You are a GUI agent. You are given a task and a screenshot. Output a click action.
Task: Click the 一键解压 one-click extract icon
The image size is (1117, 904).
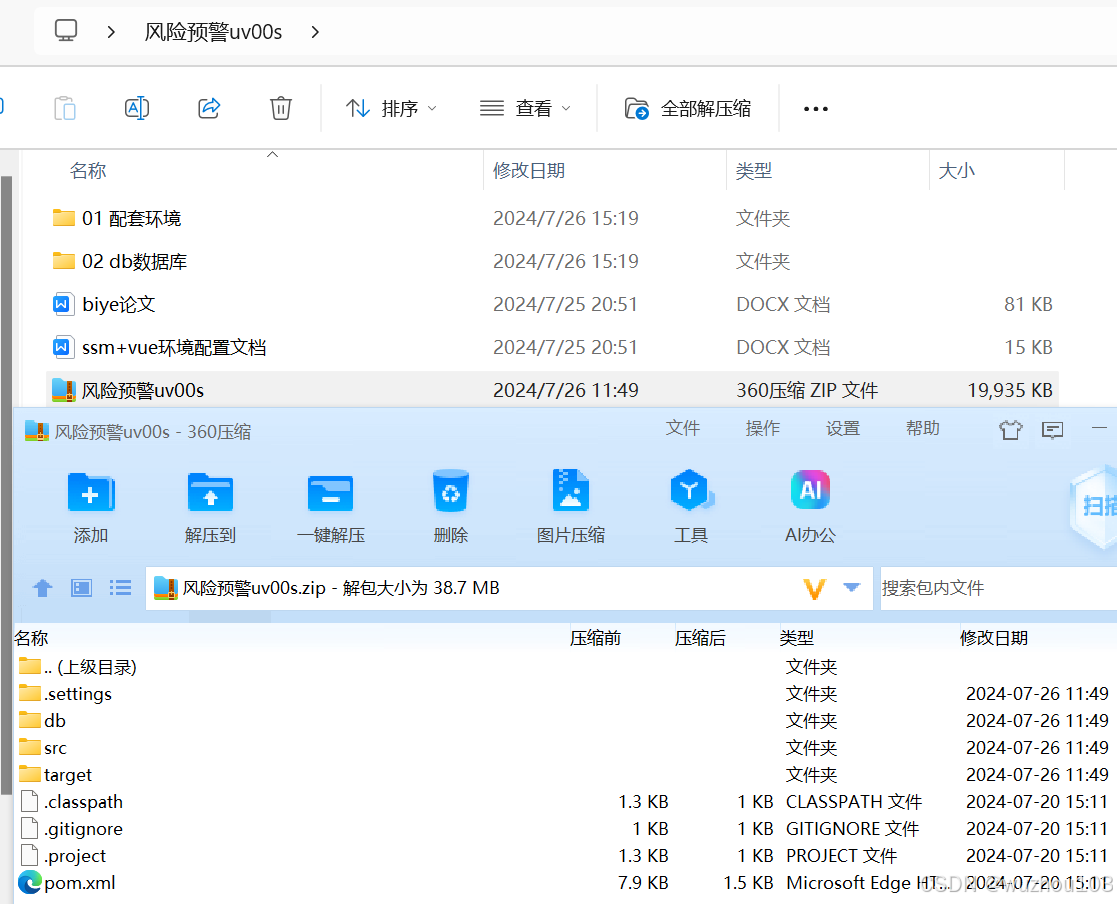point(330,505)
